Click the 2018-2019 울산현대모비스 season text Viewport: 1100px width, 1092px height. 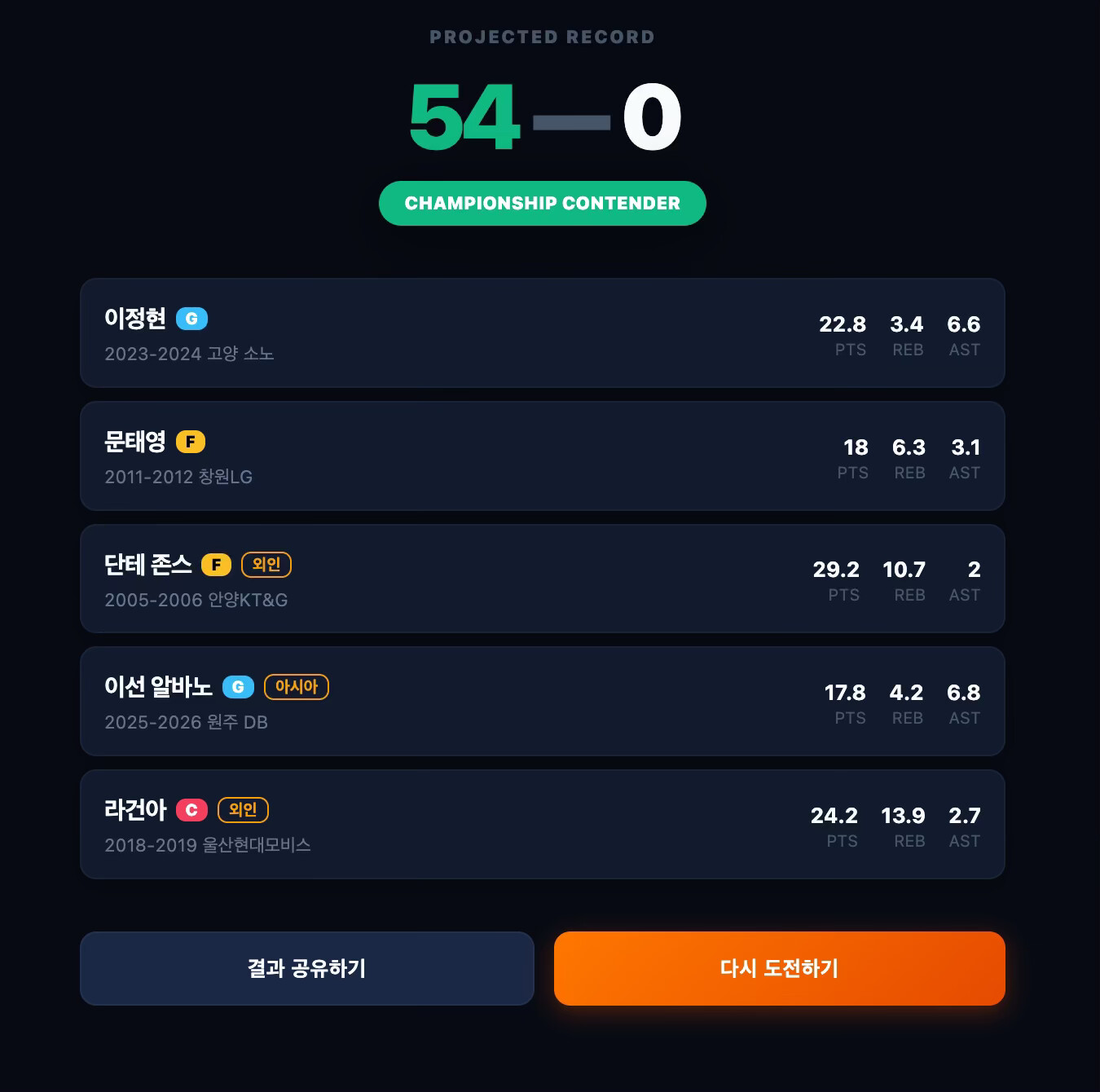(x=208, y=845)
